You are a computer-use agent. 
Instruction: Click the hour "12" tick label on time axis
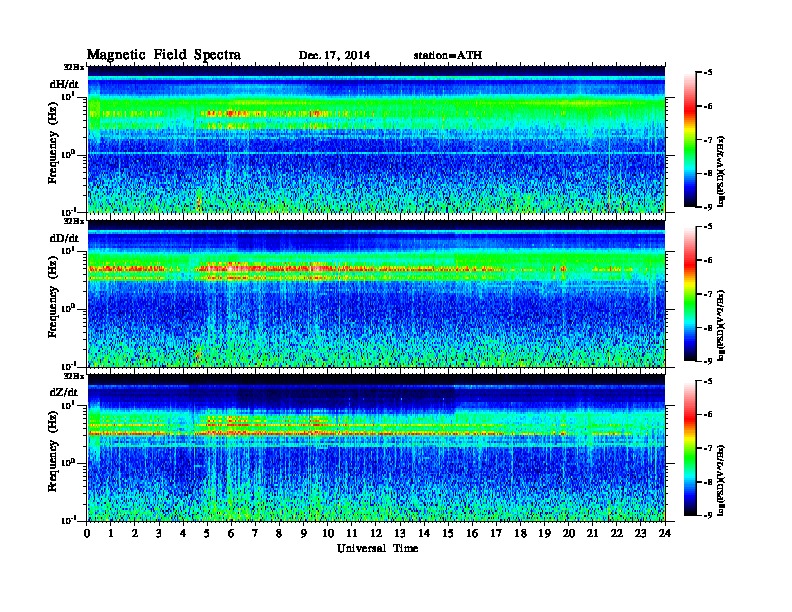click(376, 533)
